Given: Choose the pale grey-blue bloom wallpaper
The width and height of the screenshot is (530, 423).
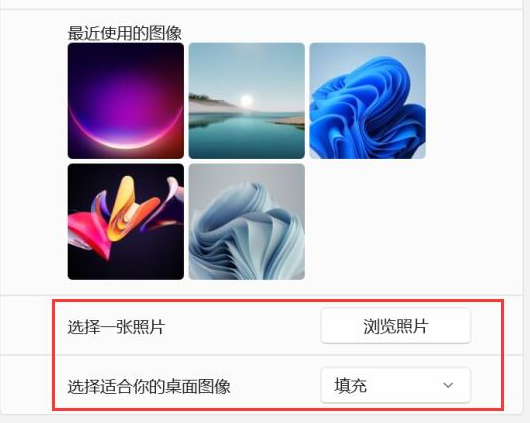Looking at the screenshot, I should pos(246,222).
